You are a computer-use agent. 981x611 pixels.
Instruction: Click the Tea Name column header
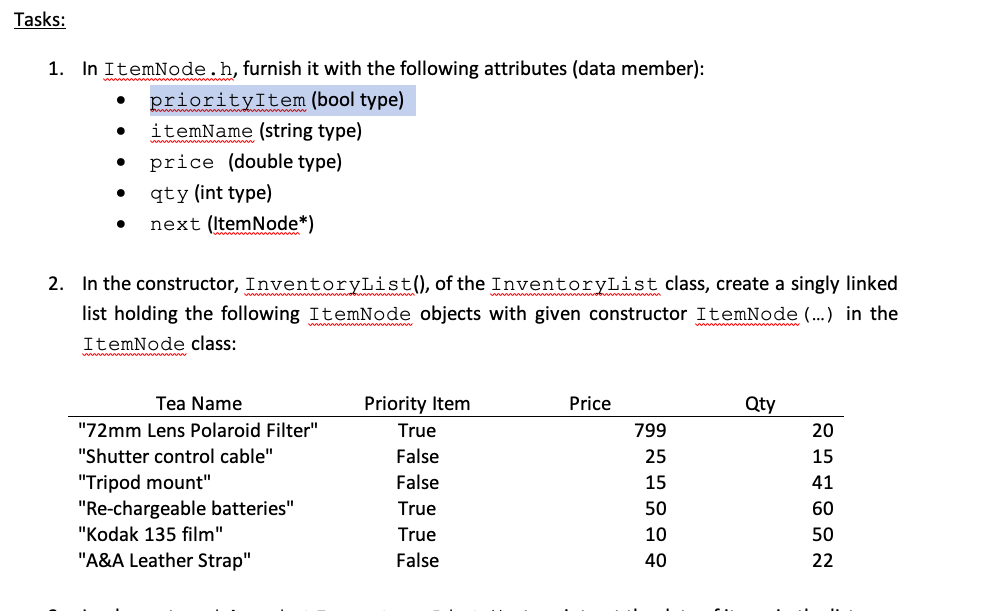point(198,403)
